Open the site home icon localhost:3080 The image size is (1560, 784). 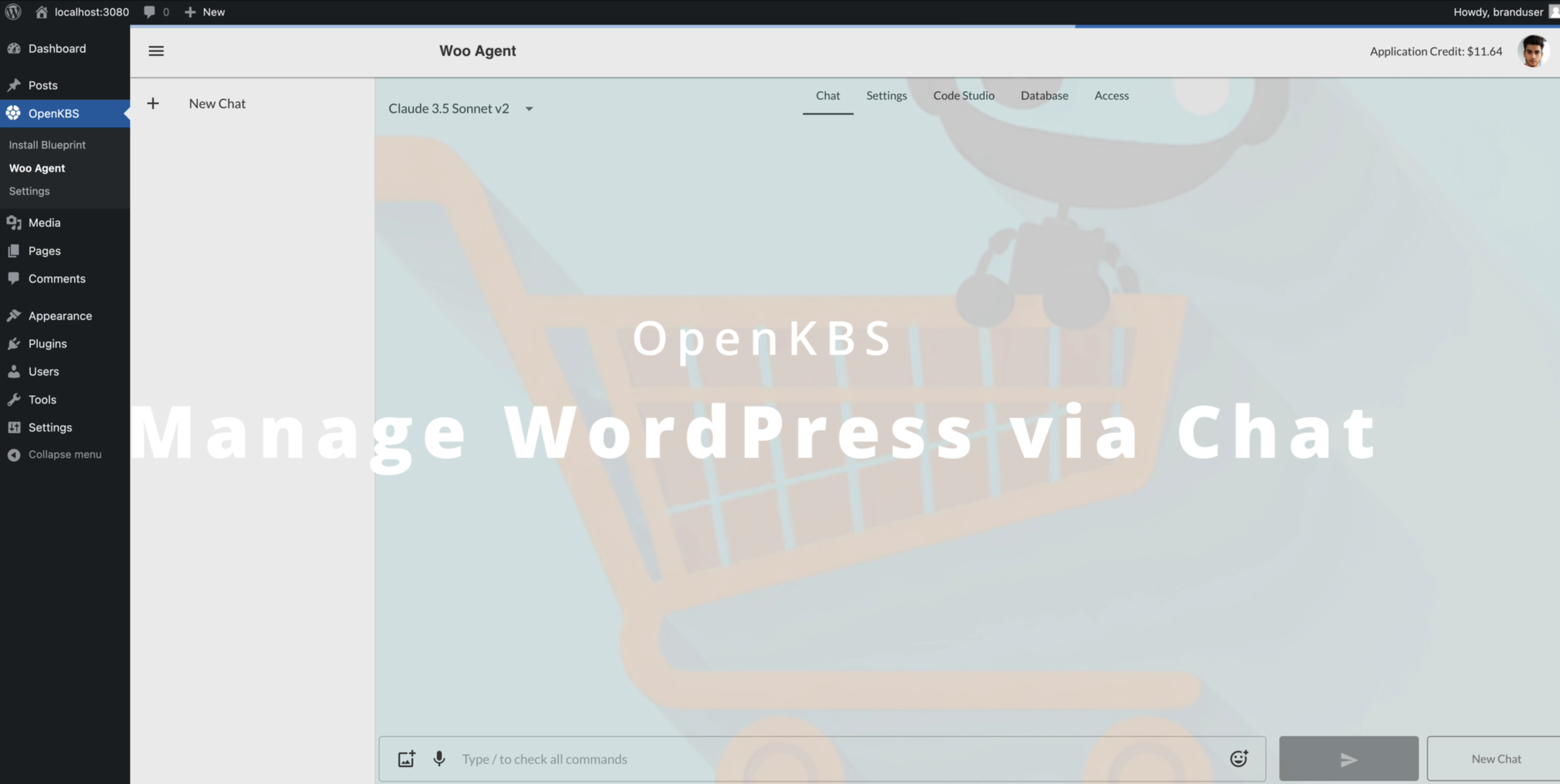42,11
